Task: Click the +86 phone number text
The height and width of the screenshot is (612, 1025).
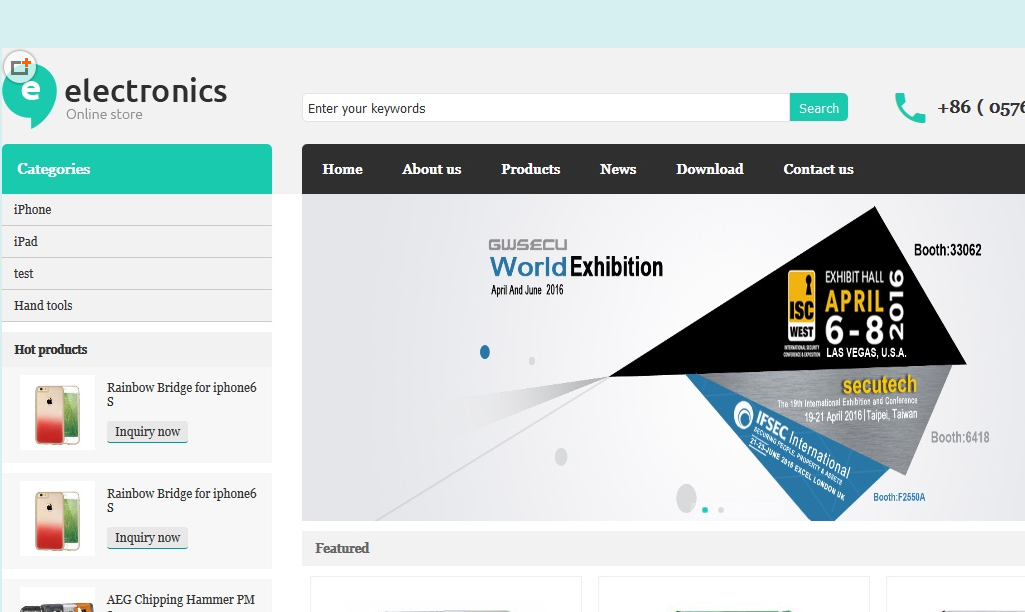Action: point(981,107)
